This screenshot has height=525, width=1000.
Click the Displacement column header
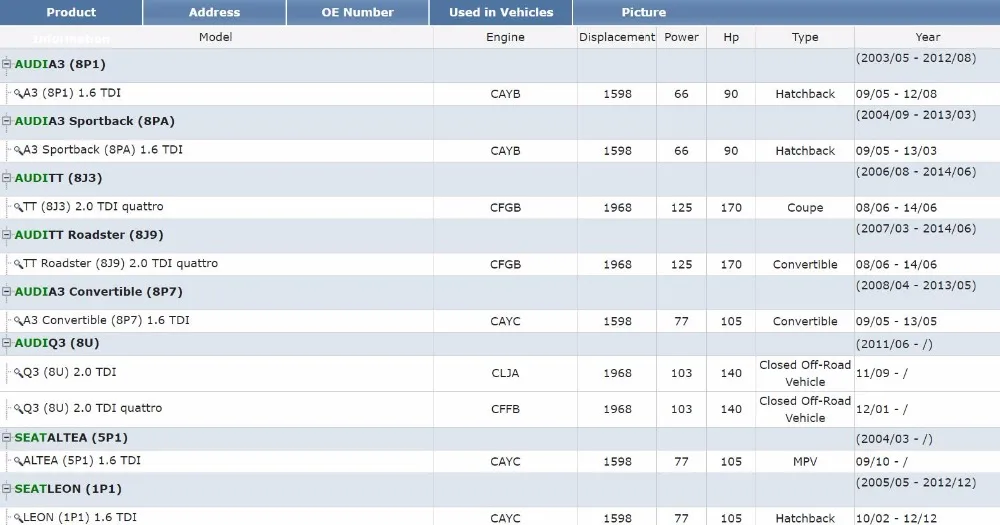(617, 37)
